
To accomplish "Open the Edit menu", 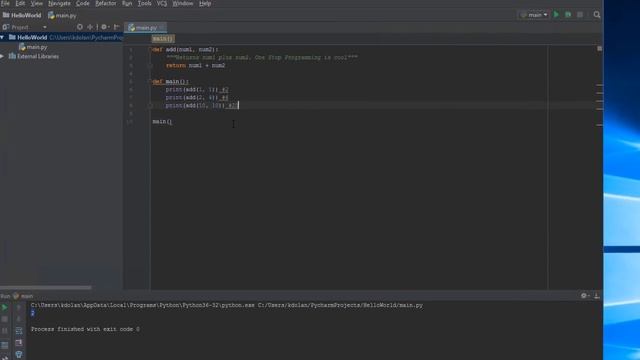I will [x=20, y=3].
